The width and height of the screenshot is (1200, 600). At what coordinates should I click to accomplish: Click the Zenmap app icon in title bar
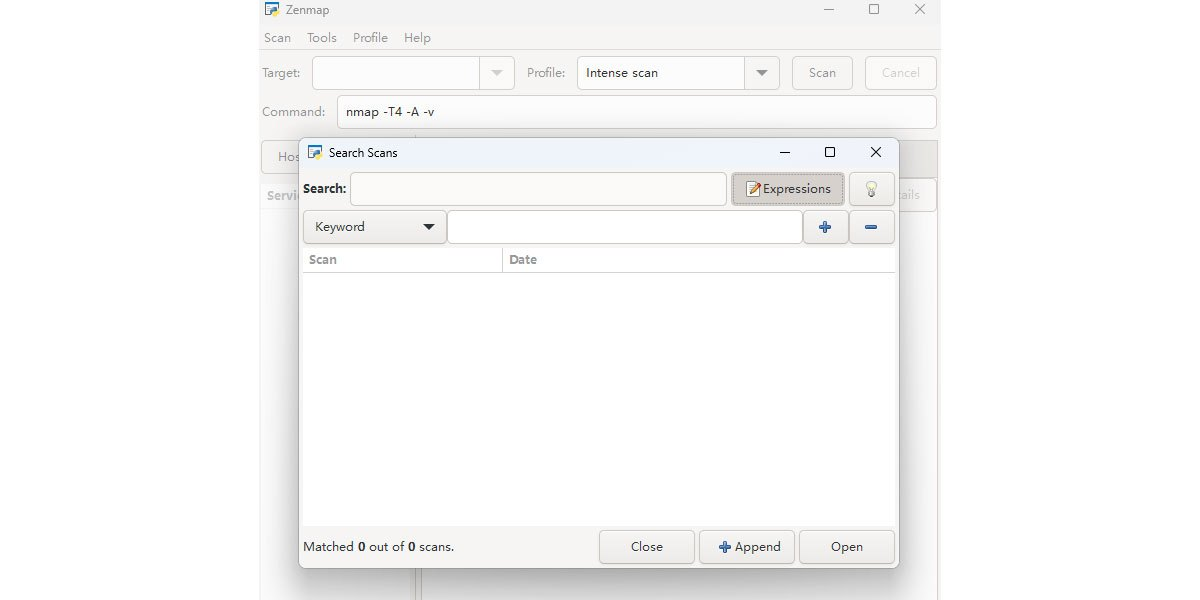click(x=272, y=10)
